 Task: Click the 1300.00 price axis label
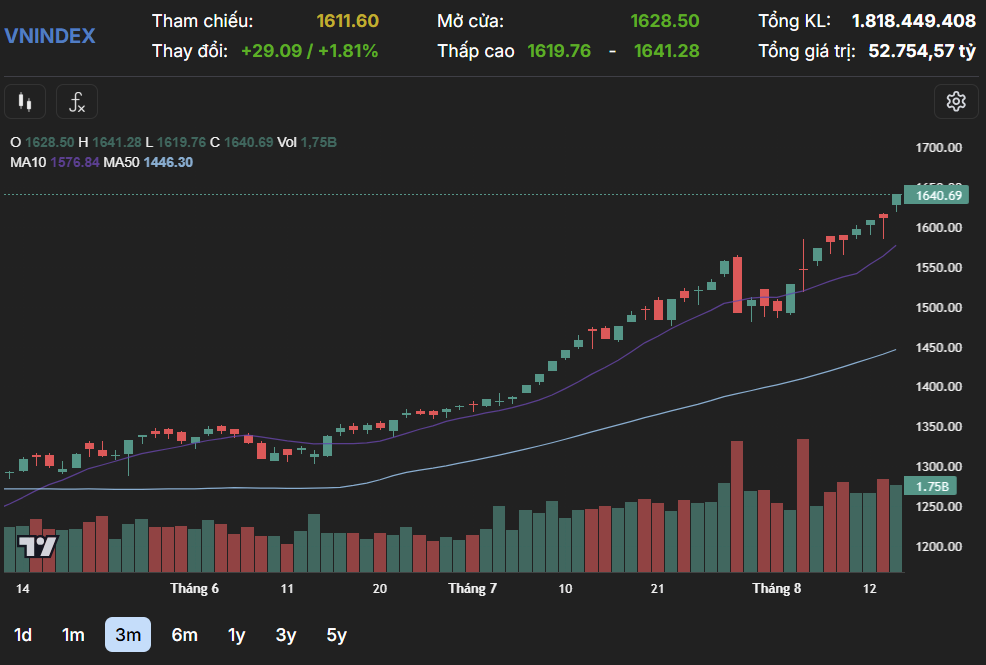939,466
